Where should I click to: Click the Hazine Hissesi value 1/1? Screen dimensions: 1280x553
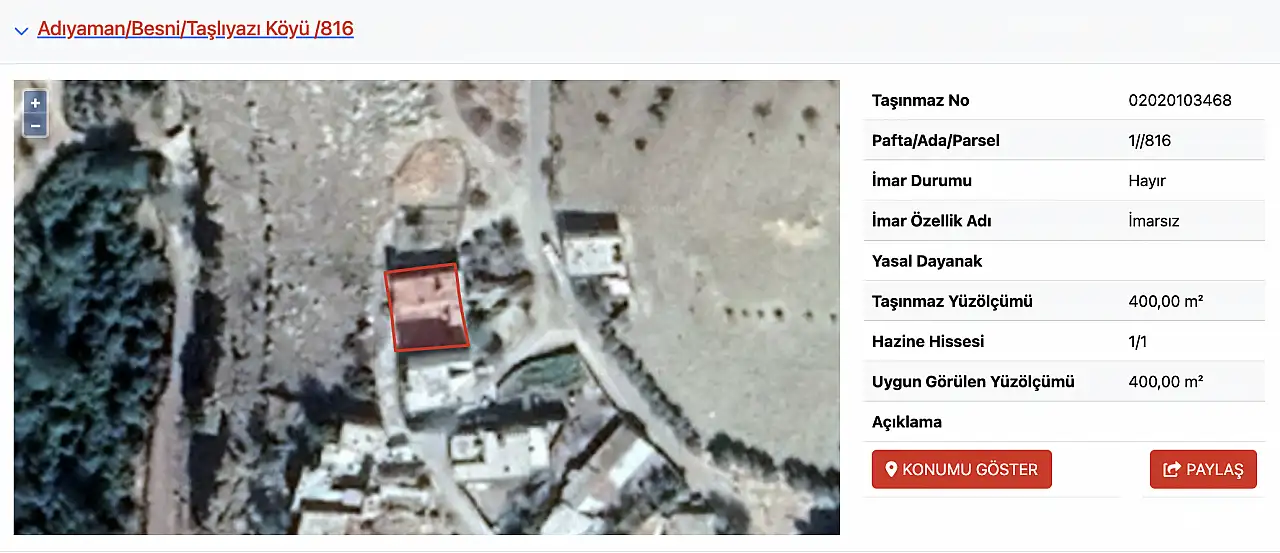[x=1140, y=341]
